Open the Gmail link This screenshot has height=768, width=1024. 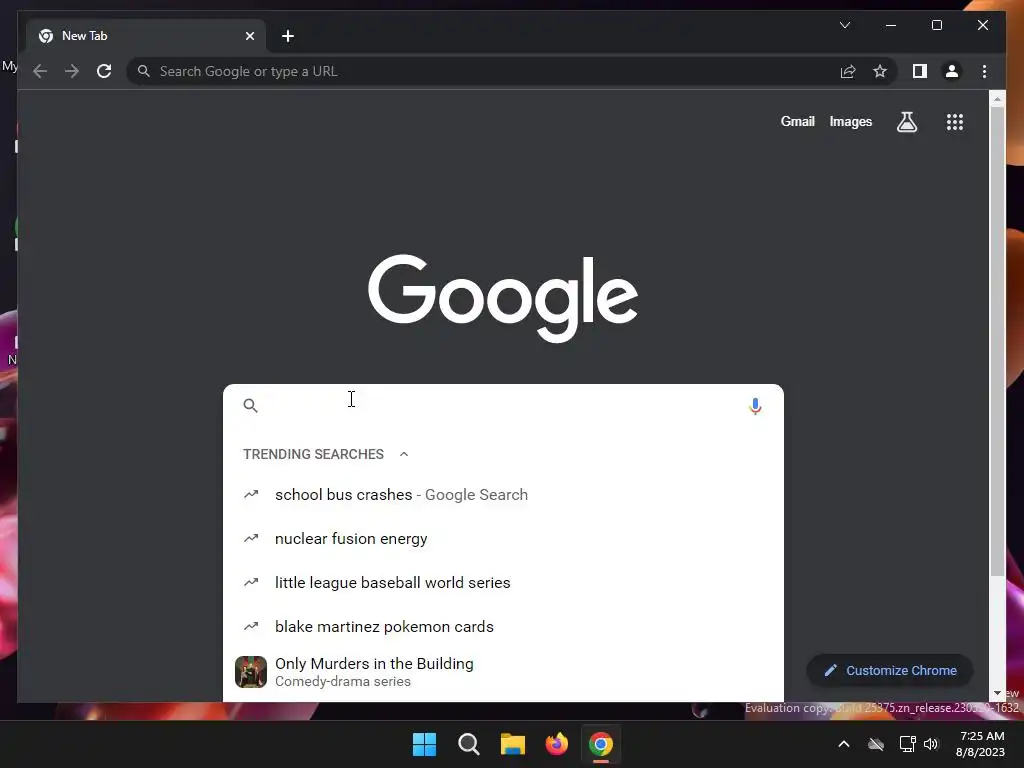click(x=797, y=121)
